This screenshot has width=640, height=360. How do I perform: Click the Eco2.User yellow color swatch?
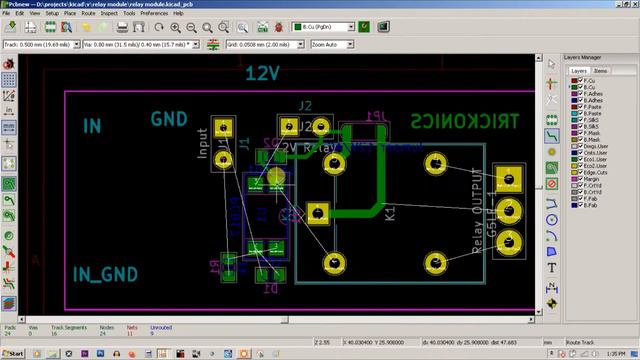(574, 166)
